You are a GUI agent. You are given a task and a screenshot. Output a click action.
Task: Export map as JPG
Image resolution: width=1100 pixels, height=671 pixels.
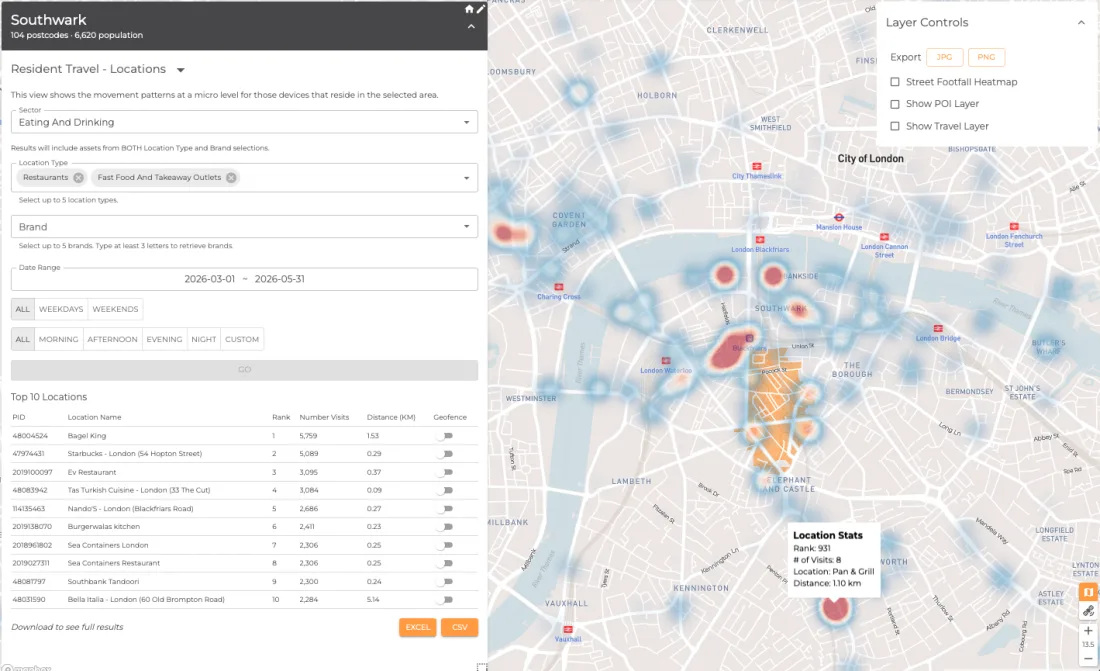click(944, 57)
